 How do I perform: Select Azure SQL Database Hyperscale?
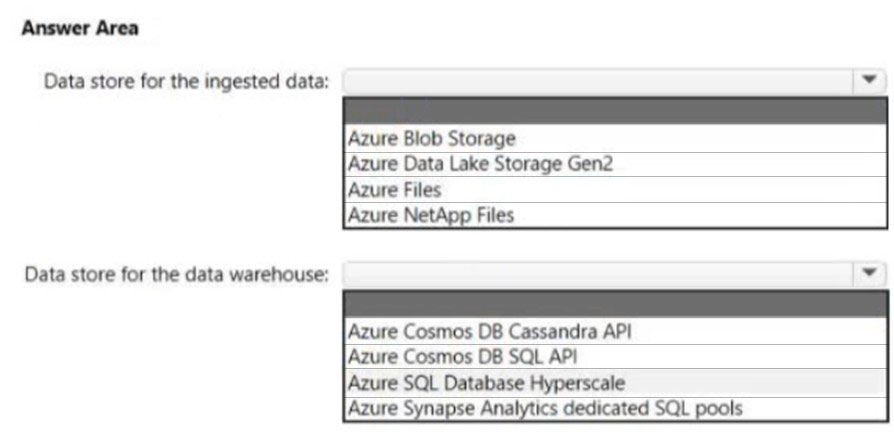[x=615, y=382]
